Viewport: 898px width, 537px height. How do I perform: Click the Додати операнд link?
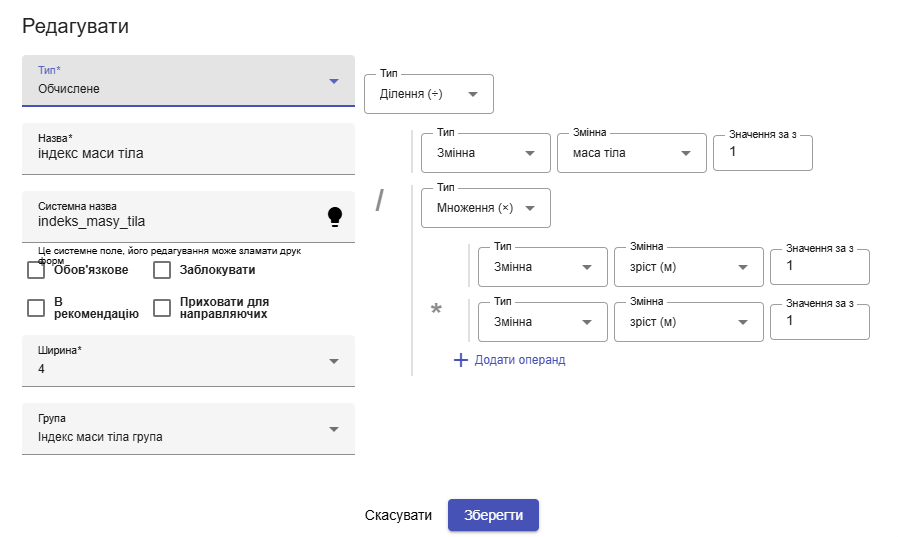(519, 360)
